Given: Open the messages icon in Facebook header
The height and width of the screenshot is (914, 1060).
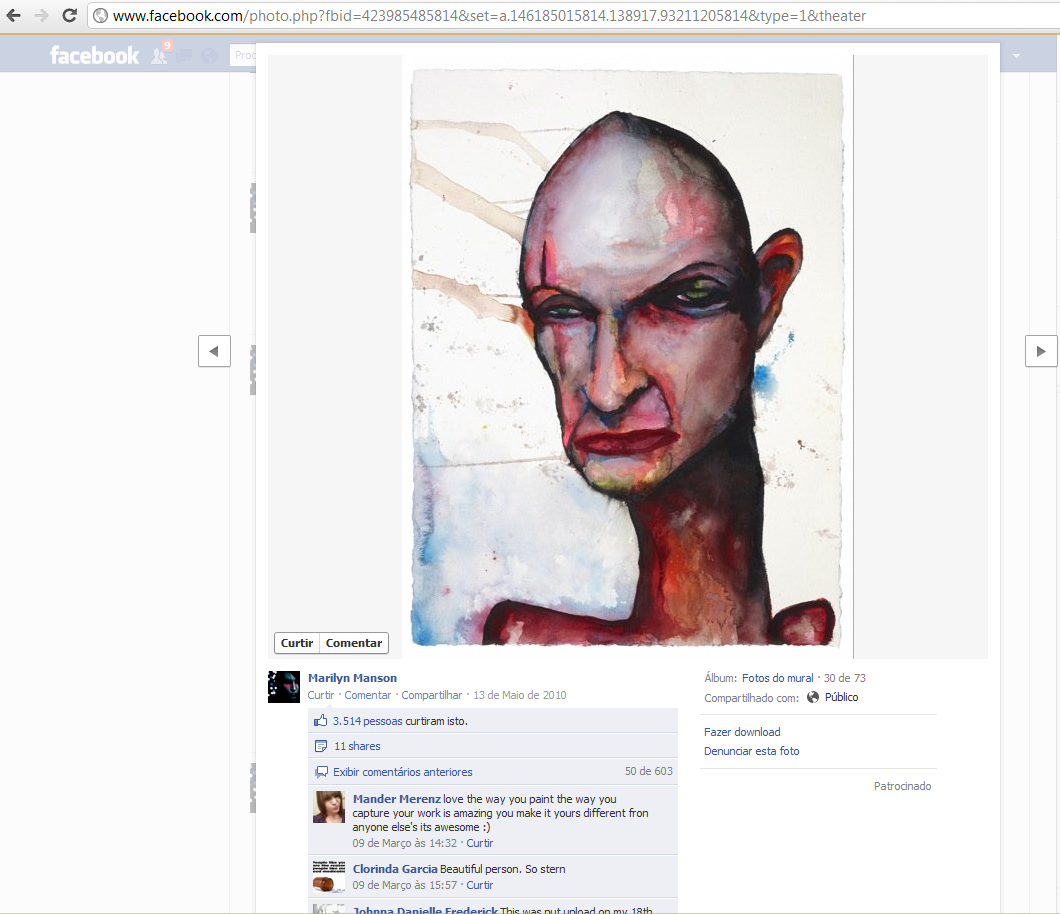Looking at the screenshot, I should click(x=184, y=56).
